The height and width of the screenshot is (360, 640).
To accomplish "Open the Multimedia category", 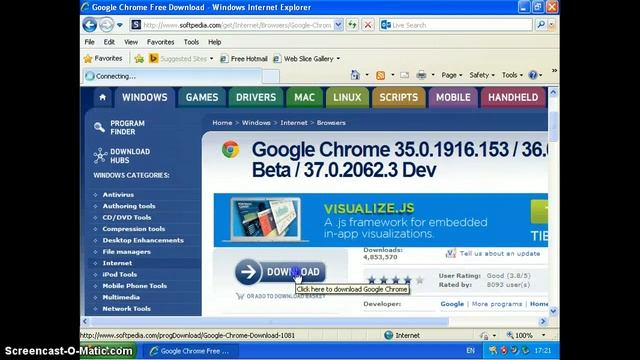I will [121, 297].
